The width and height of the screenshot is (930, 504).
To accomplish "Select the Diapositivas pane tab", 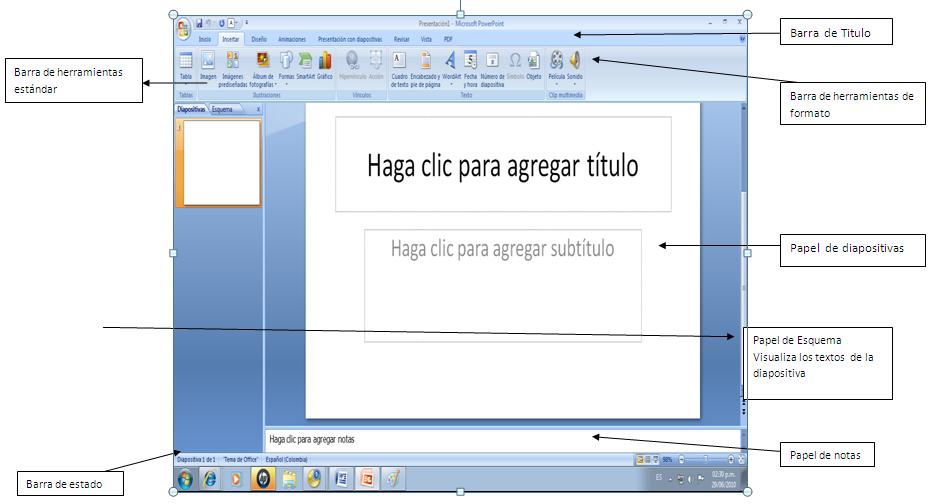I will [x=191, y=110].
